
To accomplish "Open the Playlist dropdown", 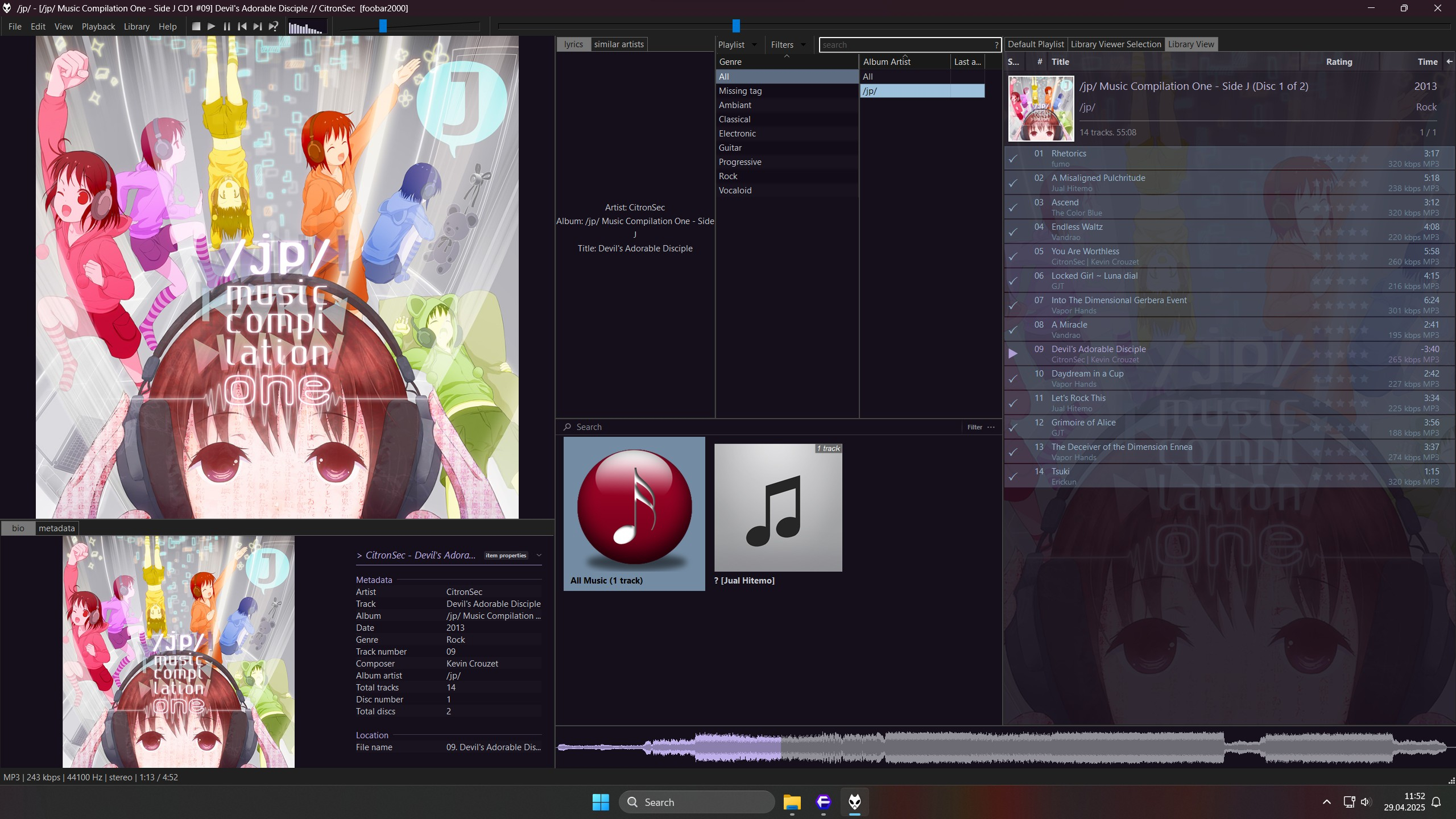I will (738, 44).
